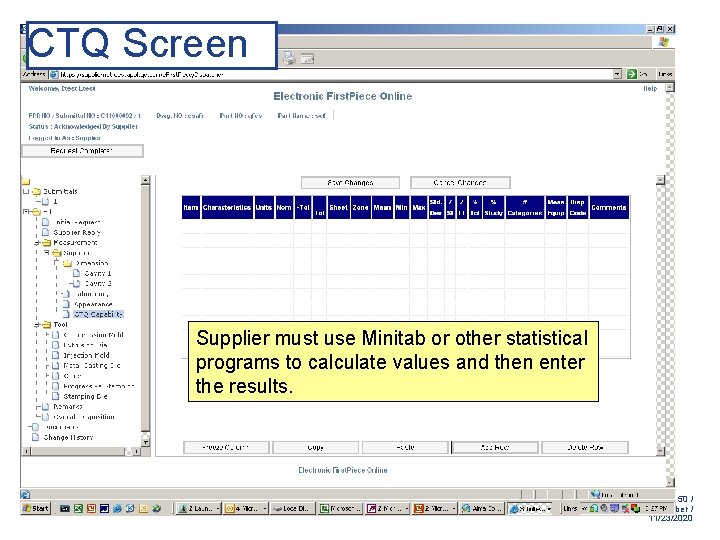Click the toolbar icon right of the printer

[x=307, y=58]
